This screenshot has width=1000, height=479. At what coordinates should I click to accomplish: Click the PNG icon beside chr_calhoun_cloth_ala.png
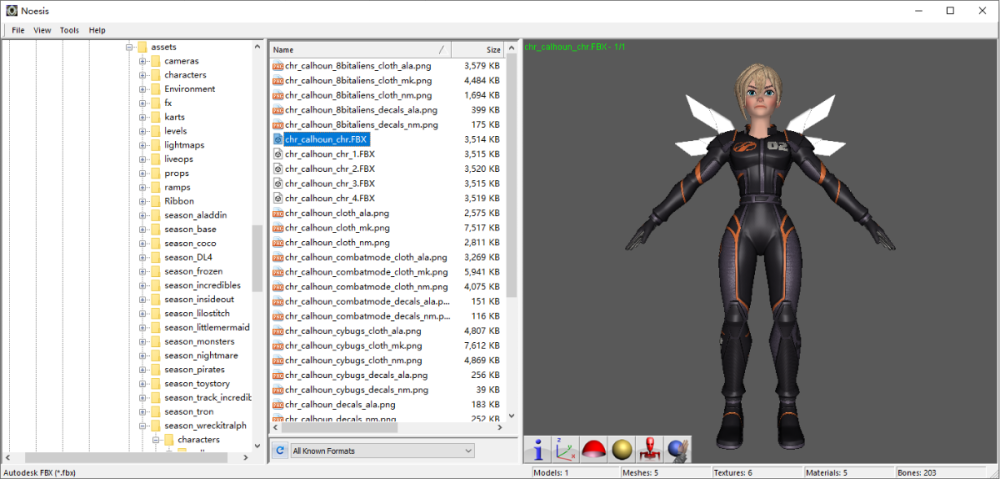(278, 213)
